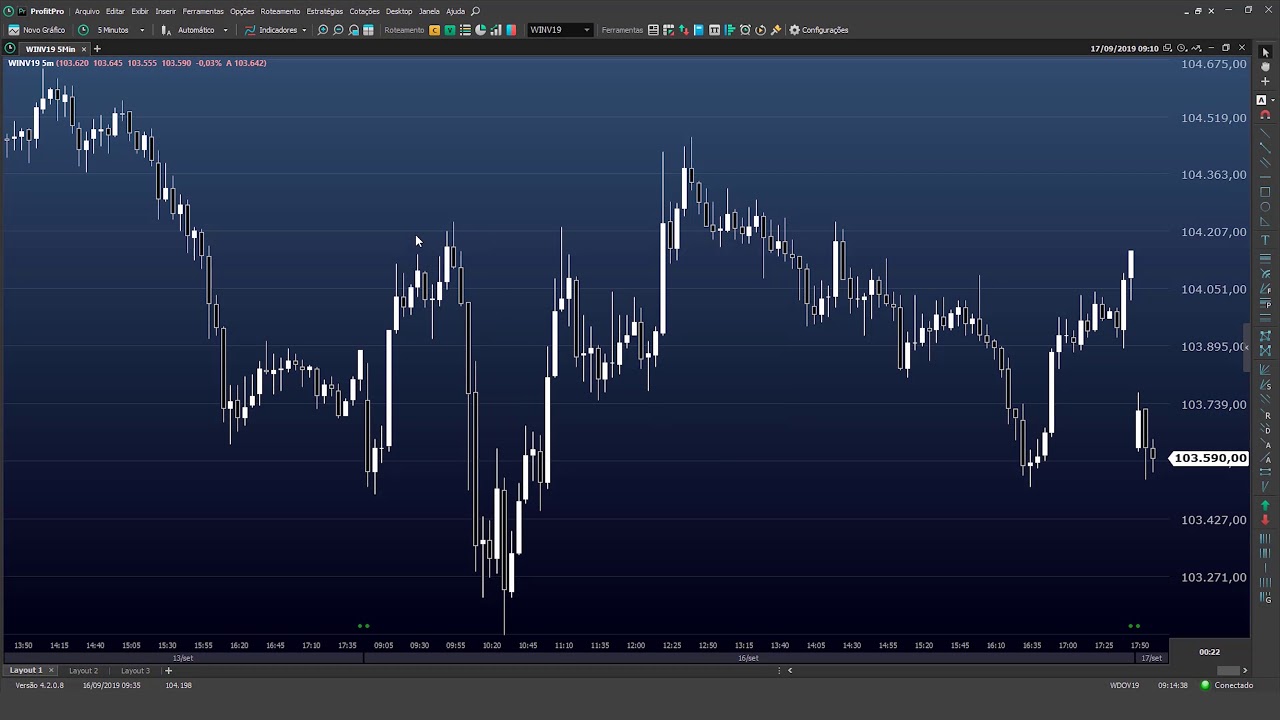Click the 17/09/2019 09:10 chart date
1280x720 pixels.
click(x=1124, y=48)
